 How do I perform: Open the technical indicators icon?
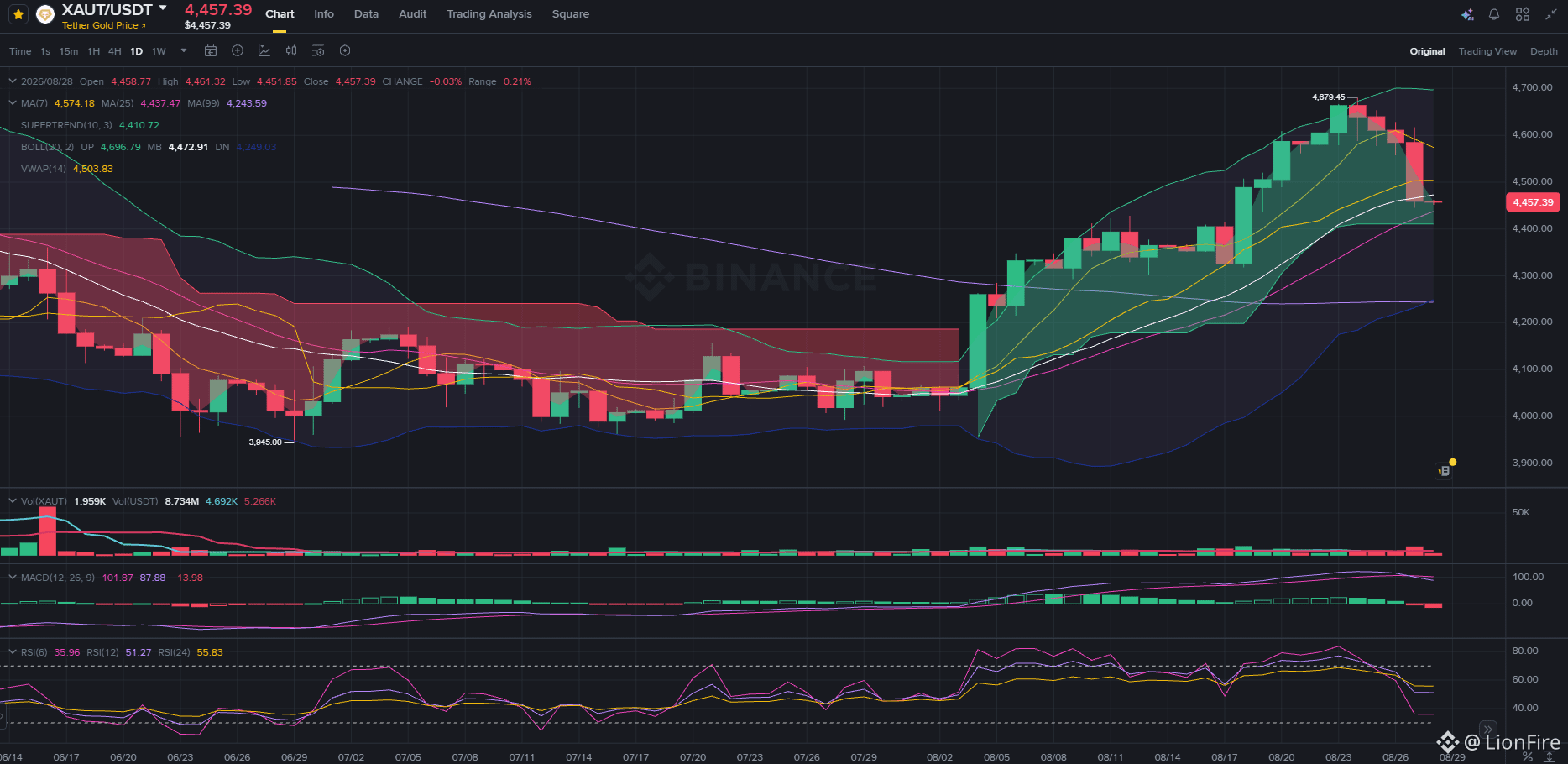coord(264,51)
